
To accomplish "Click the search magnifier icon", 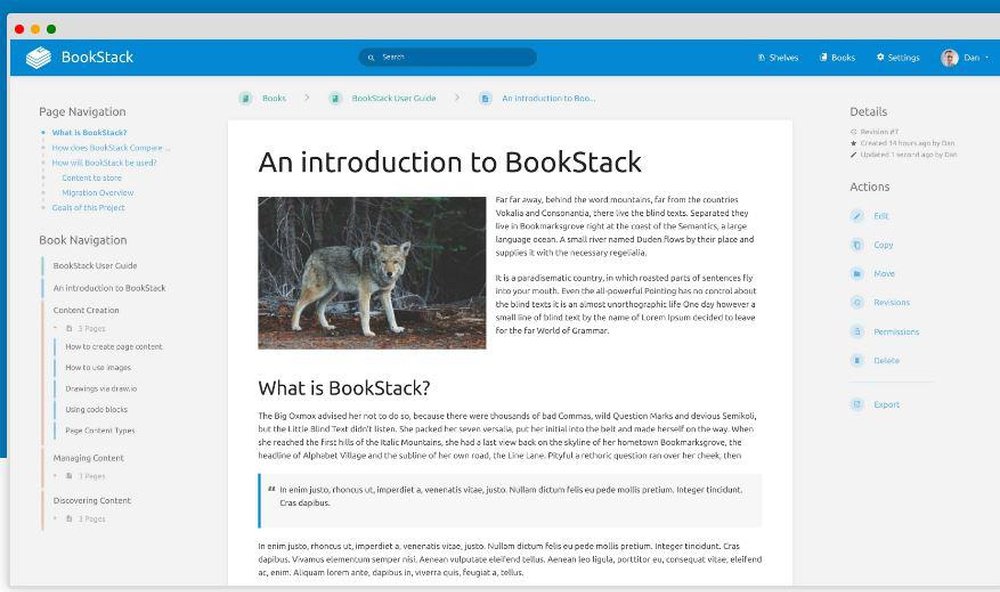I will click(x=371, y=57).
